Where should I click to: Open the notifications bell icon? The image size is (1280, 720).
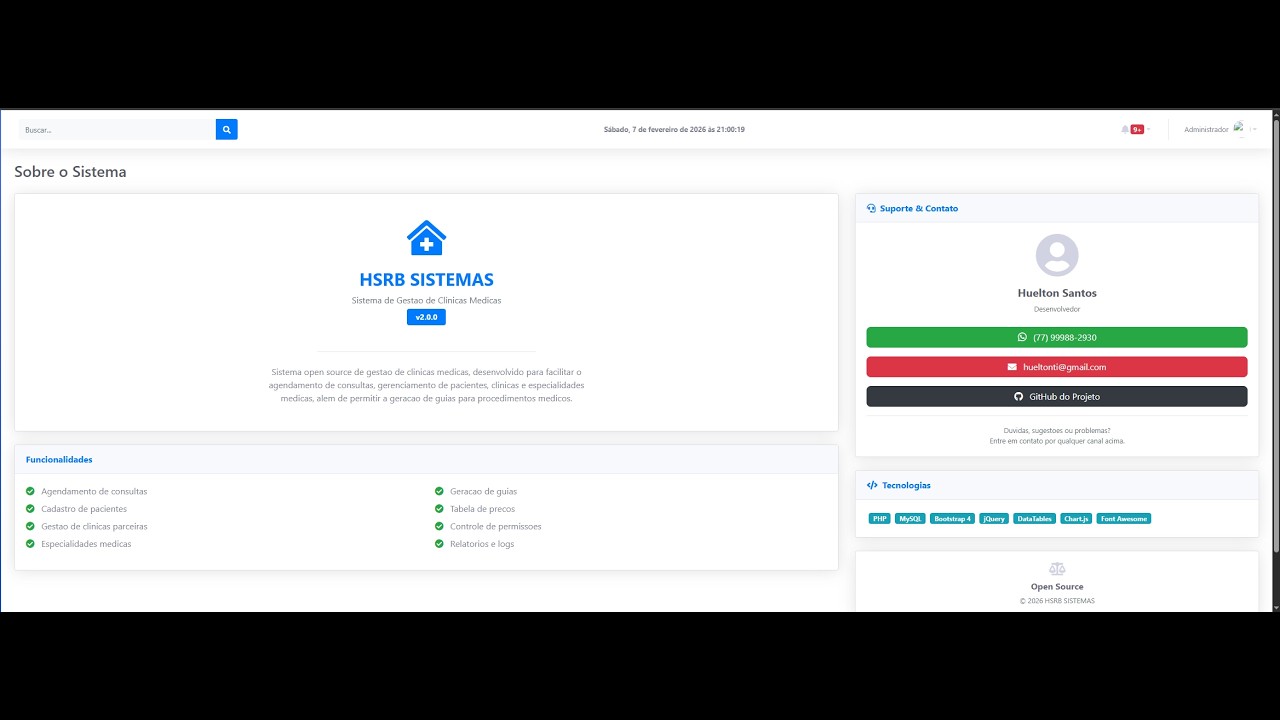point(1125,129)
